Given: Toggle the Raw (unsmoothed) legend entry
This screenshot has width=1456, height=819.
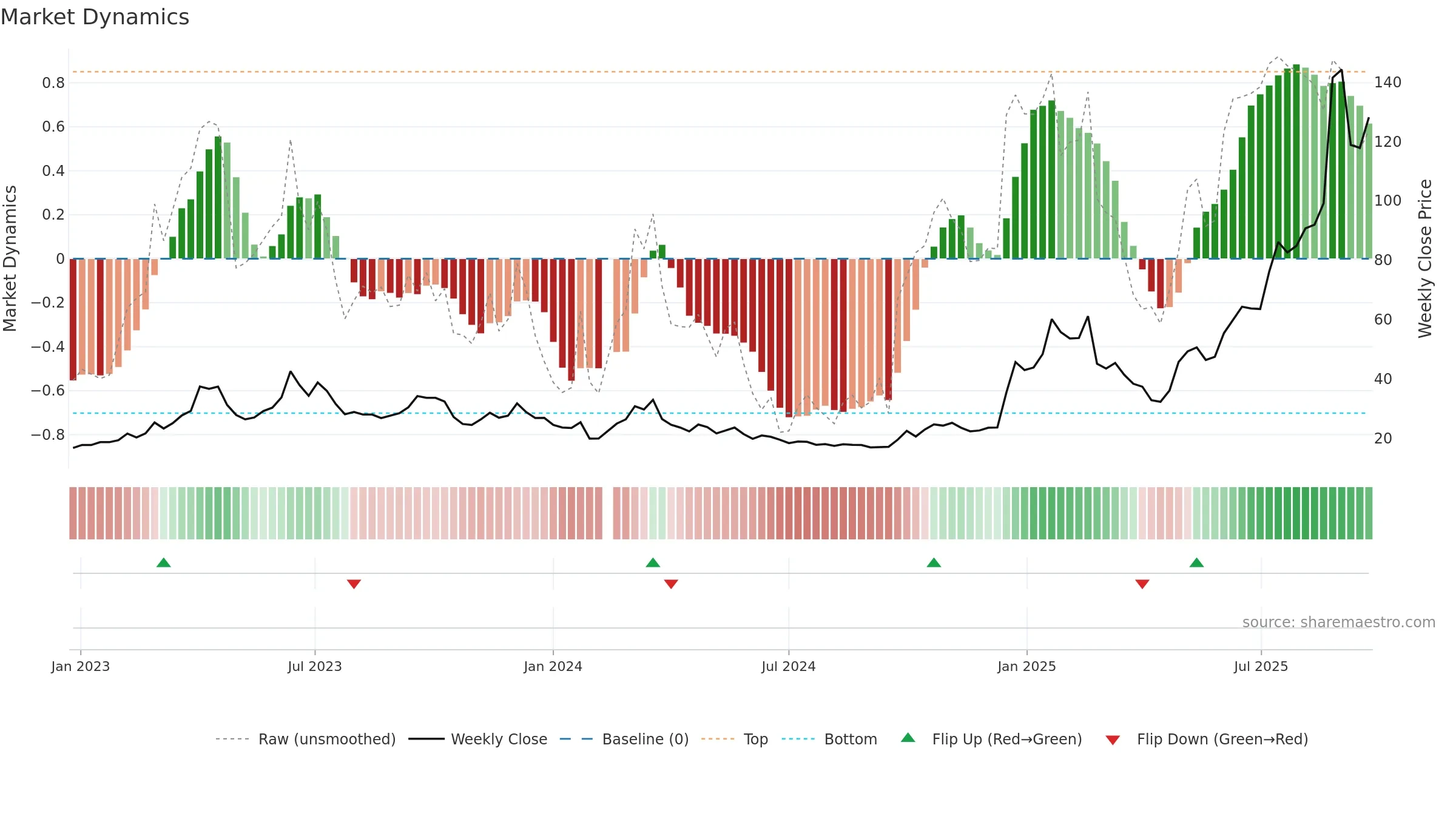Looking at the screenshot, I should (306, 739).
